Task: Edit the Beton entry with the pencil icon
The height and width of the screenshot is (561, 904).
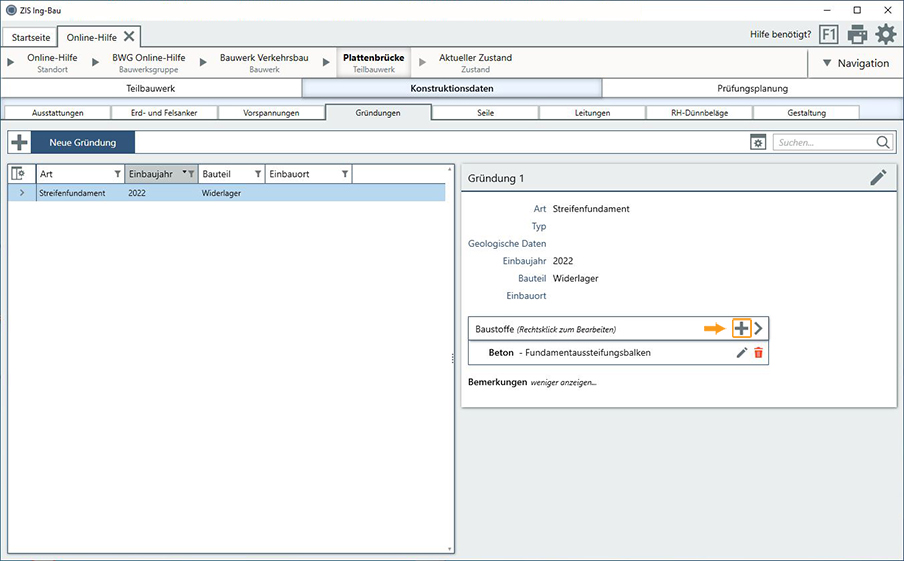Action: point(741,353)
